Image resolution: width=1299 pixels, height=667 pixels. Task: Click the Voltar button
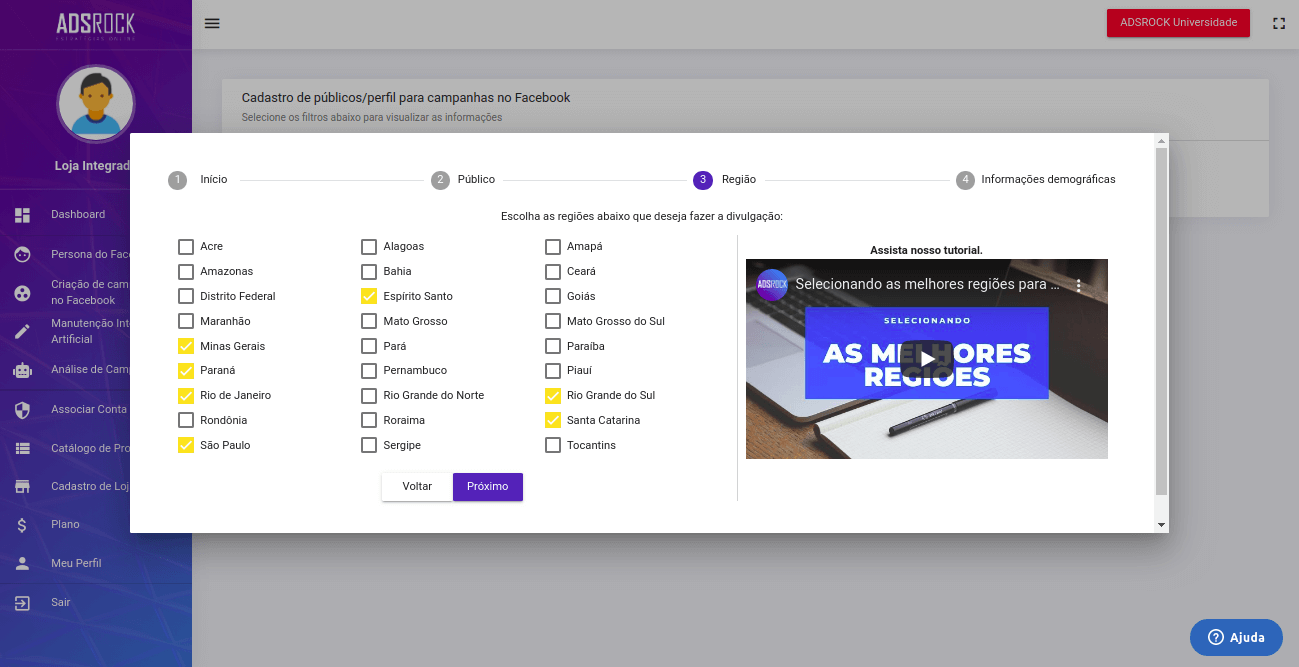(x=417, y=487)
